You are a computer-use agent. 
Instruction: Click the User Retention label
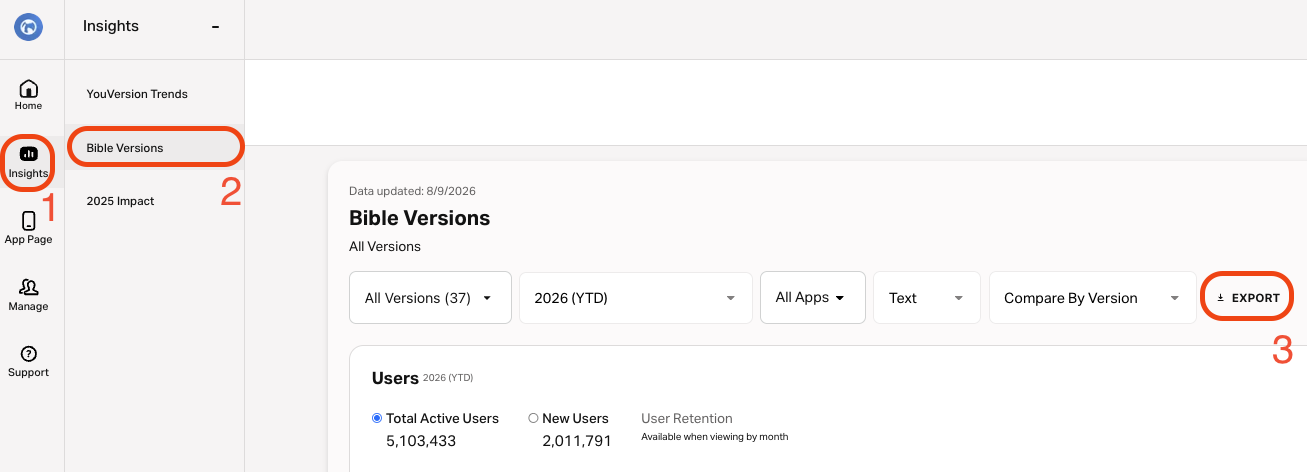pos(687,418)
